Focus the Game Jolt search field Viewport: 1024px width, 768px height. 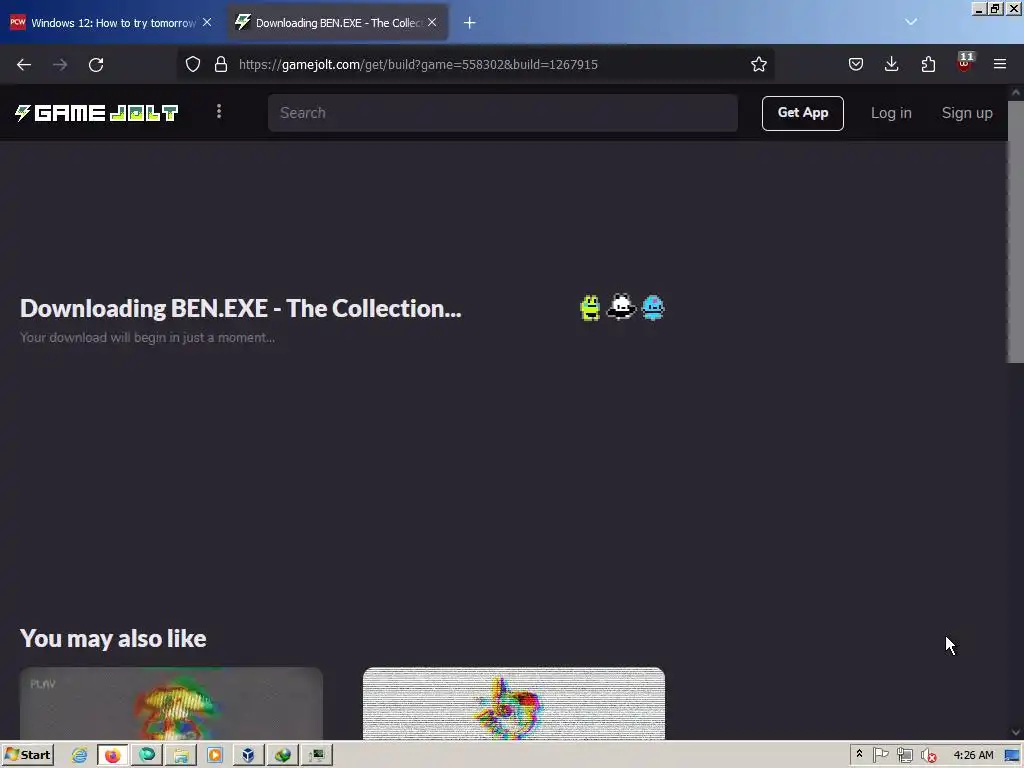point(503,113)
